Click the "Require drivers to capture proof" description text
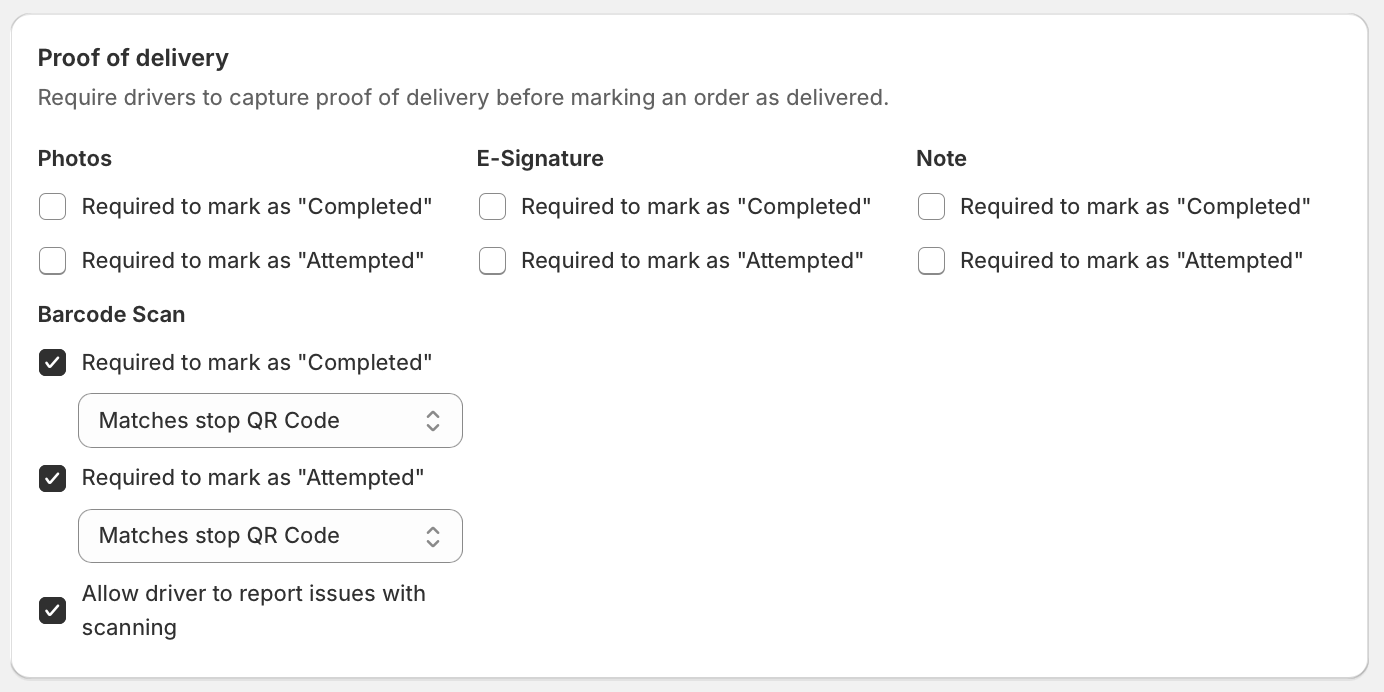 tap(463, 98)
